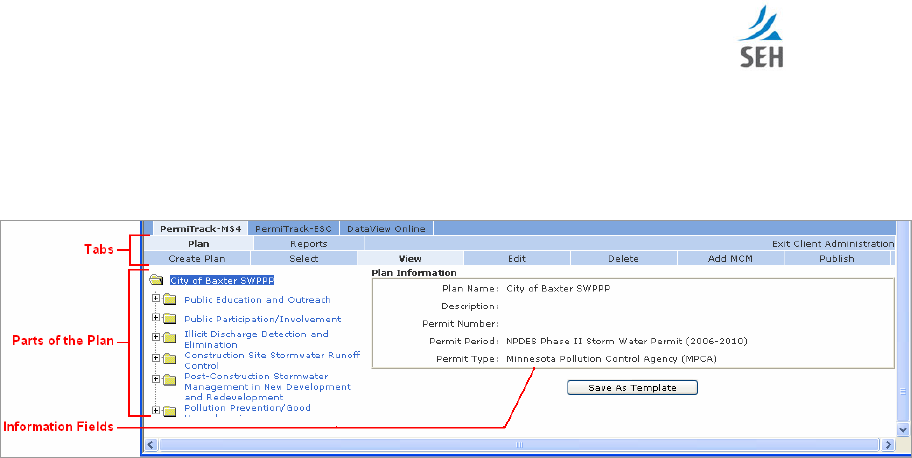
Task: Open Illicit Discharge Detection and Elimination link
Action: point(256,339)
